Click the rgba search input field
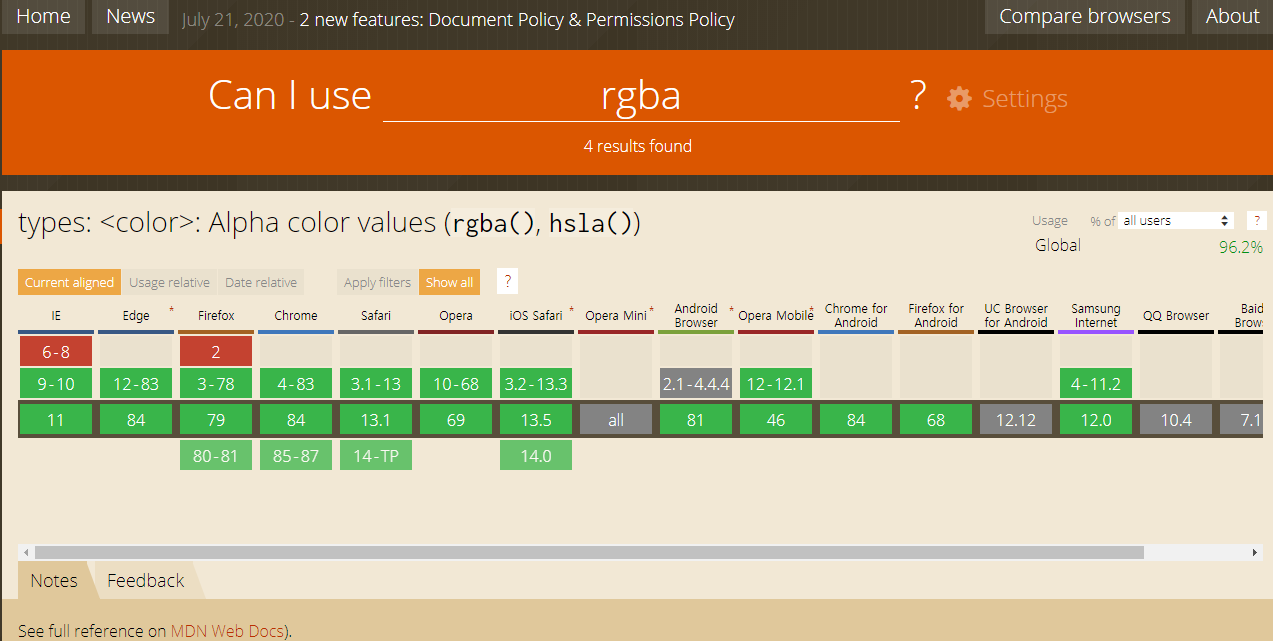 pos(641,96)
